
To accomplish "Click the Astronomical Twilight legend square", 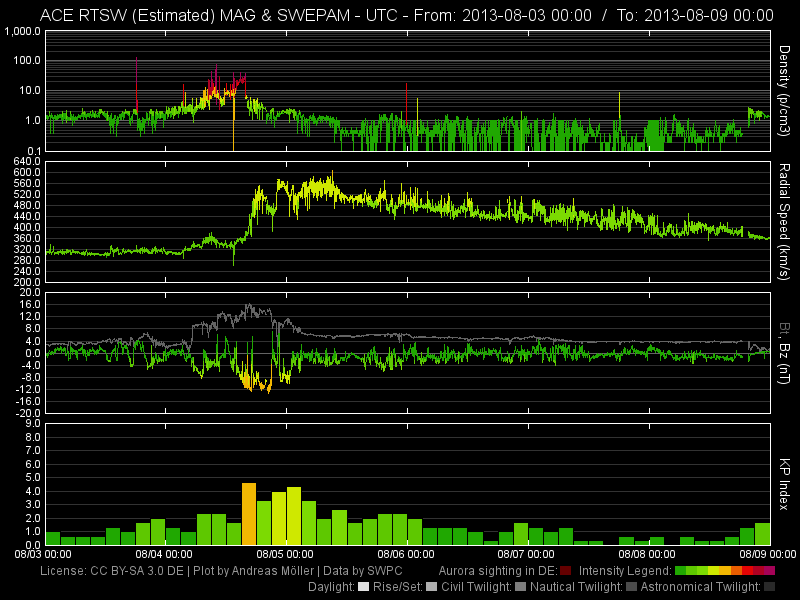I will 769,587.
